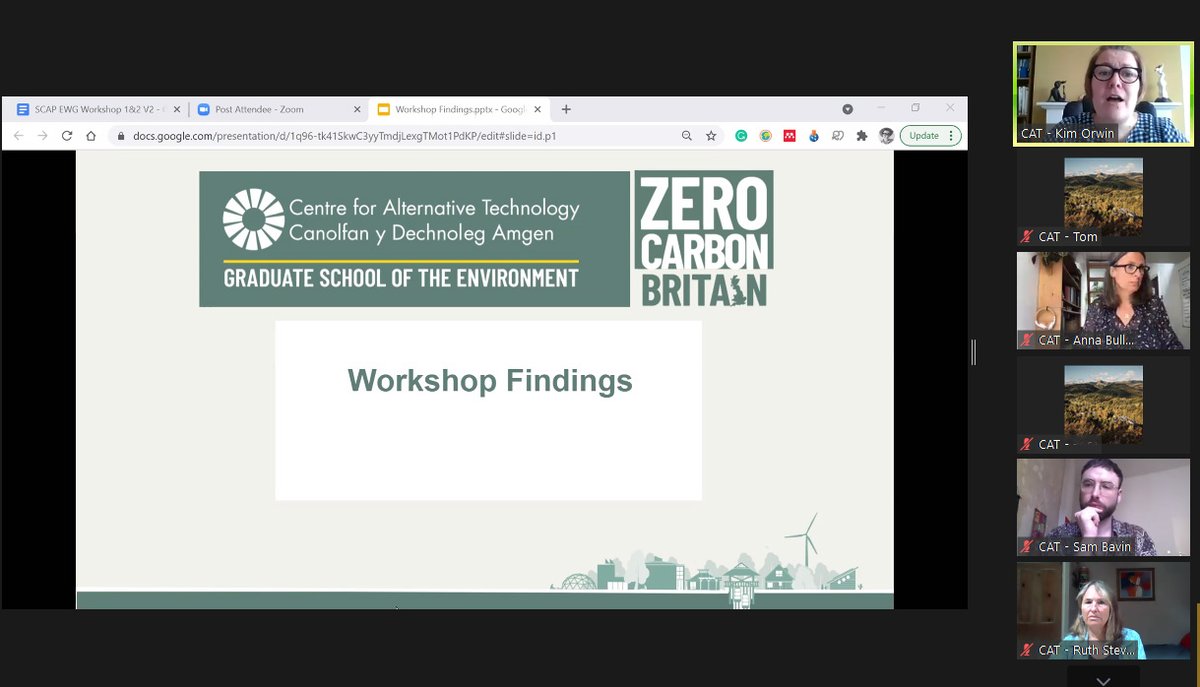
Task: Select Sam Bavin's video tile
Action: coord(1103,507)
